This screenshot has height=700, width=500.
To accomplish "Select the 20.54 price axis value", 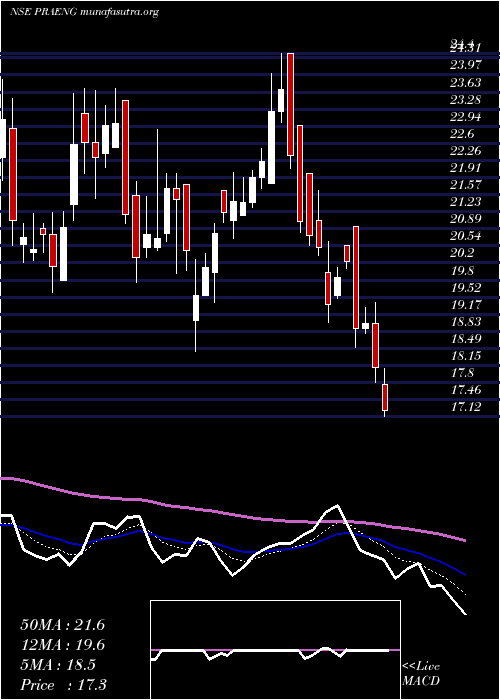I will tap(466, 236).
